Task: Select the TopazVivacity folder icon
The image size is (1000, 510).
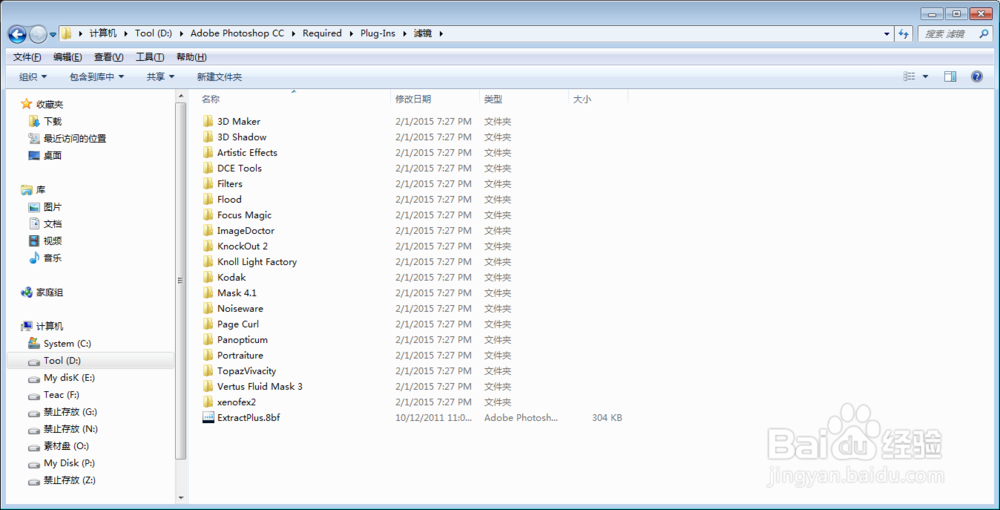Action: click(x=208, y=370)
